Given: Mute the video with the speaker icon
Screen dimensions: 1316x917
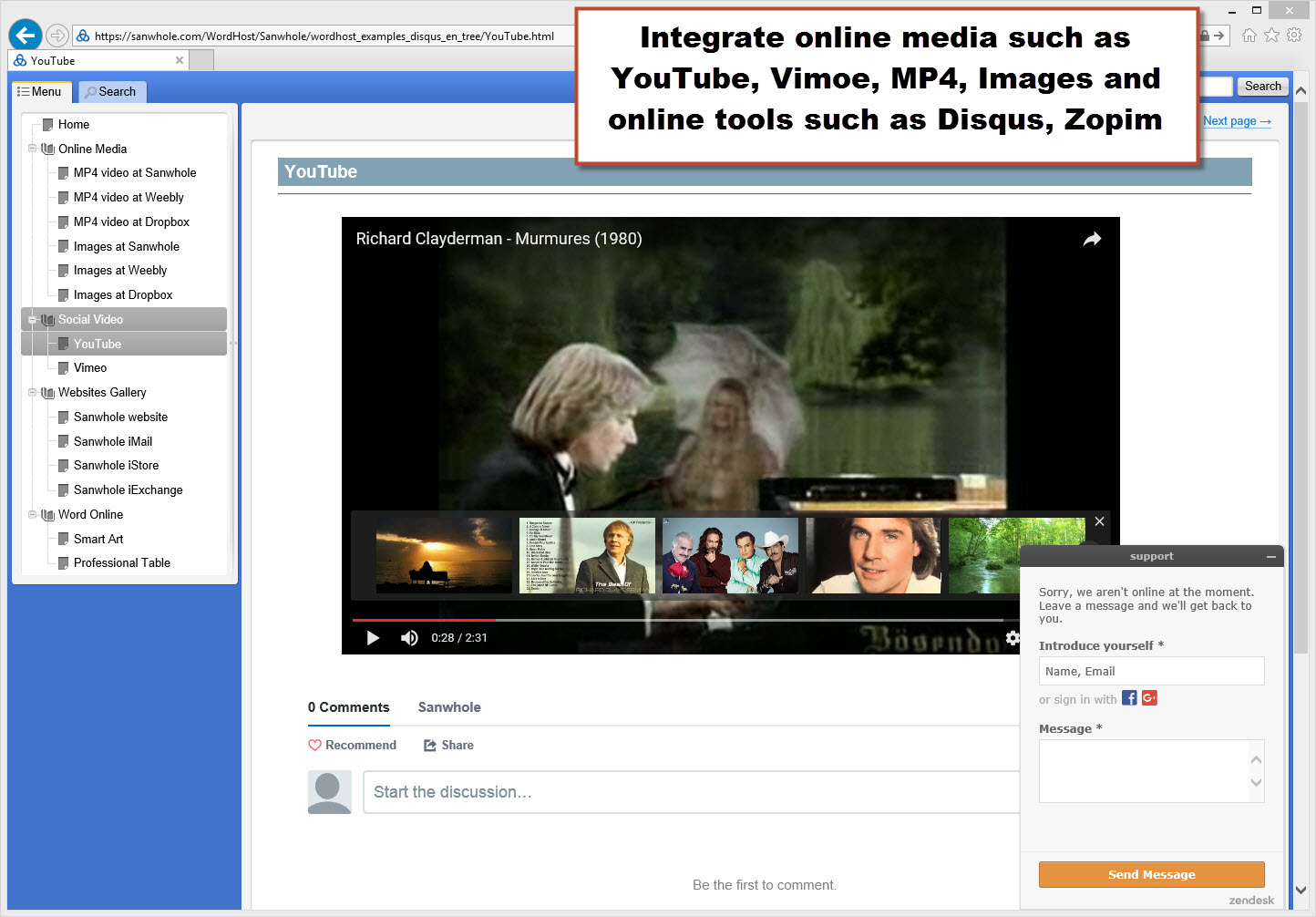Looking at the screenshot, I should tap(409, 638).
